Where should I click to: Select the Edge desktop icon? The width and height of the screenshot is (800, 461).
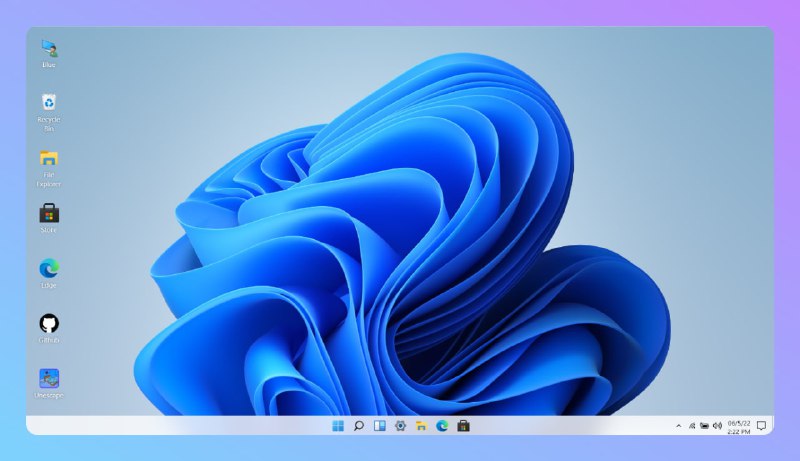49,273
